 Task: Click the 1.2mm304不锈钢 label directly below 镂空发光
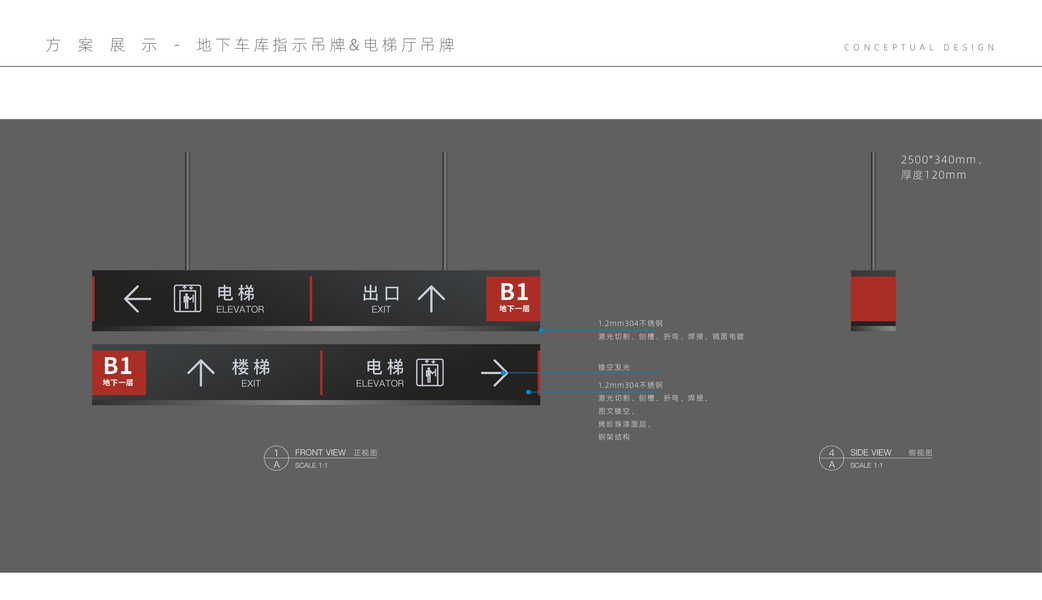pos(630,385)
